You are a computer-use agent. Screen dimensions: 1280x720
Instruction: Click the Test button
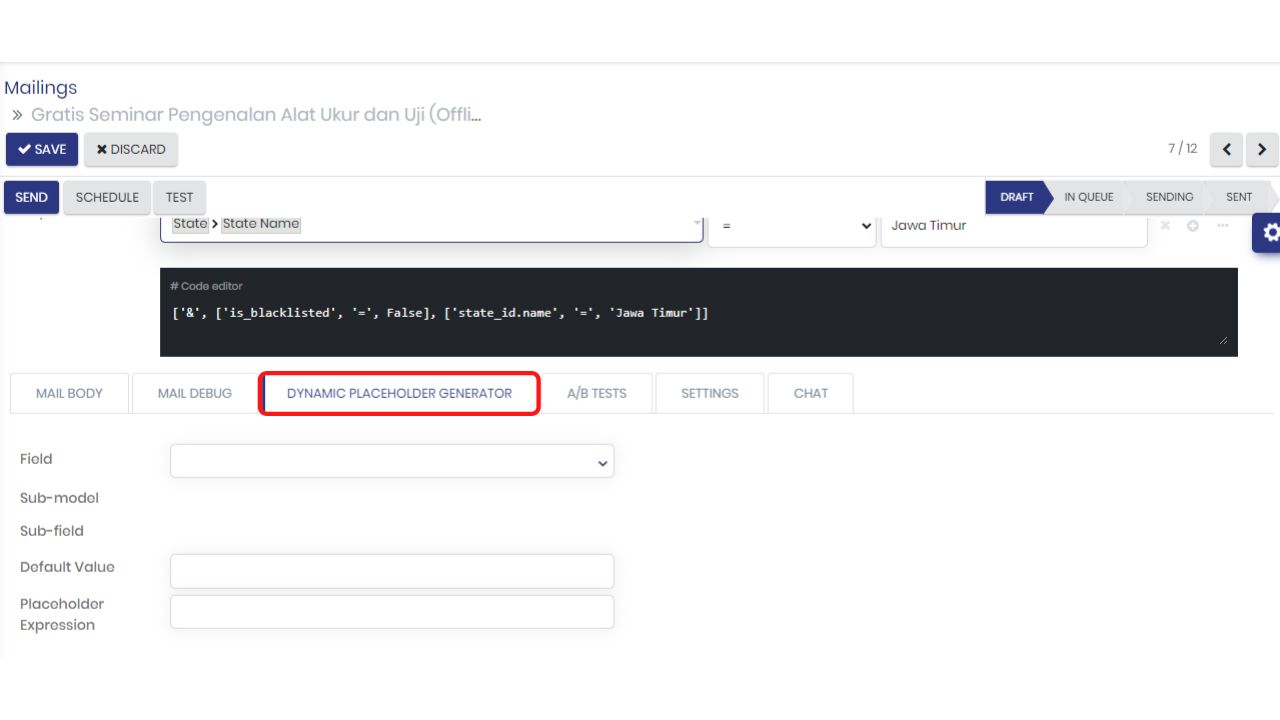tap(180, 197)
